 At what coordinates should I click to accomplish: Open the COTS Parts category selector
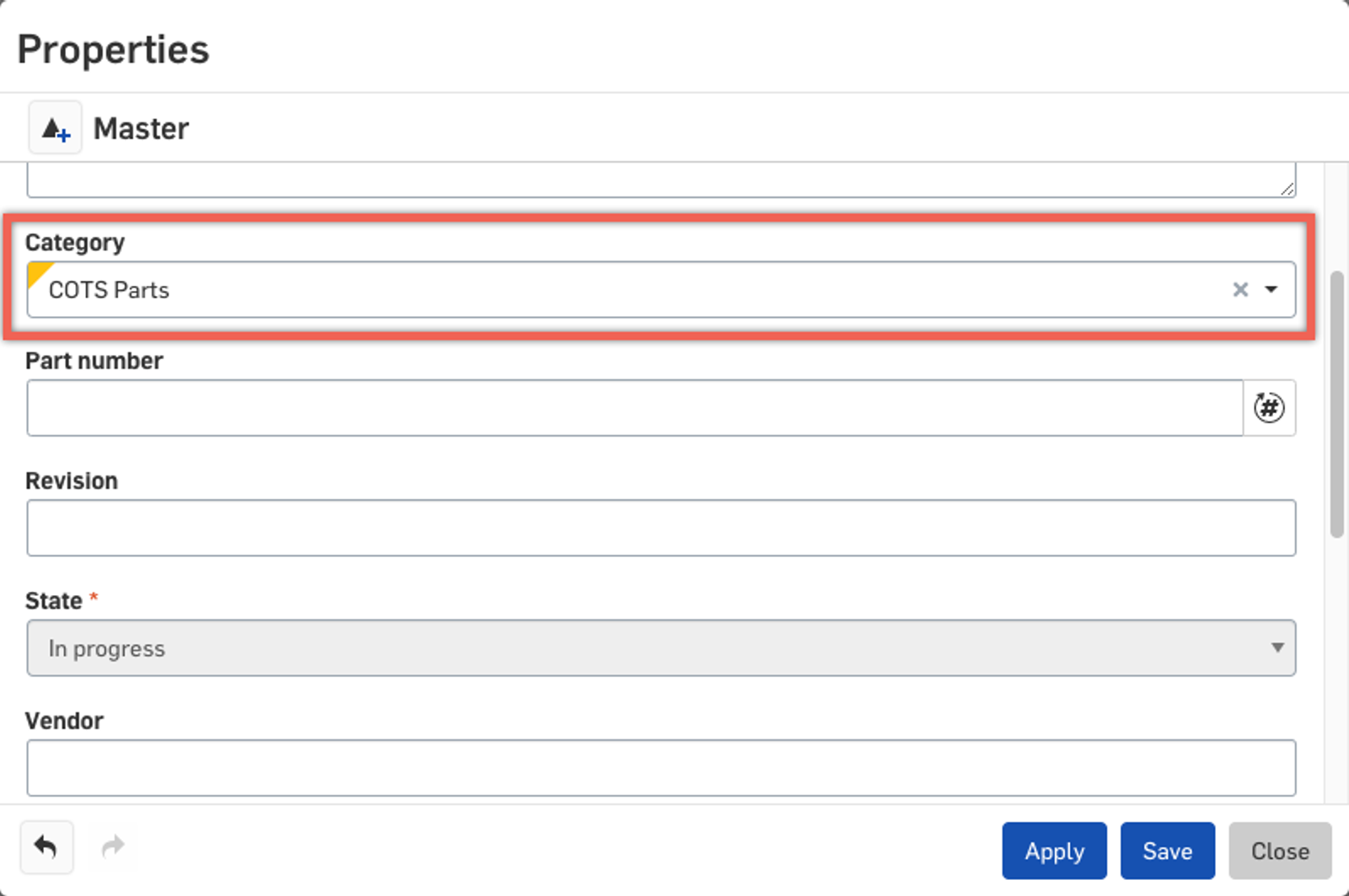point(590,289)
